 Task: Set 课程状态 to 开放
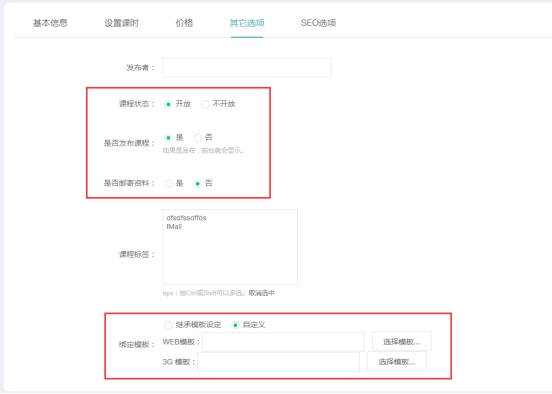coord(168,104)
